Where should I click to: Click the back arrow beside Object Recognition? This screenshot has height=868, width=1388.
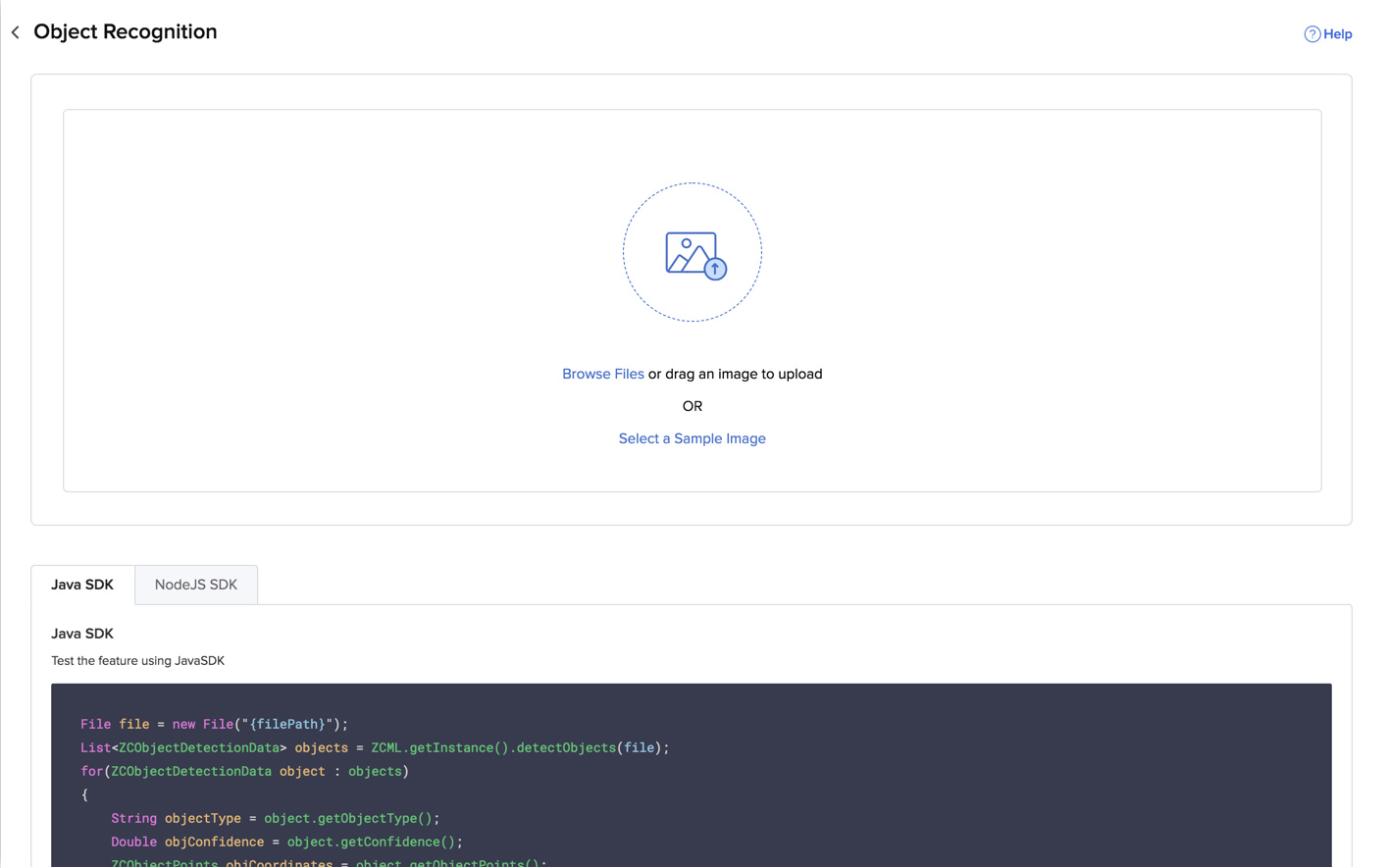tap(16, 32)
